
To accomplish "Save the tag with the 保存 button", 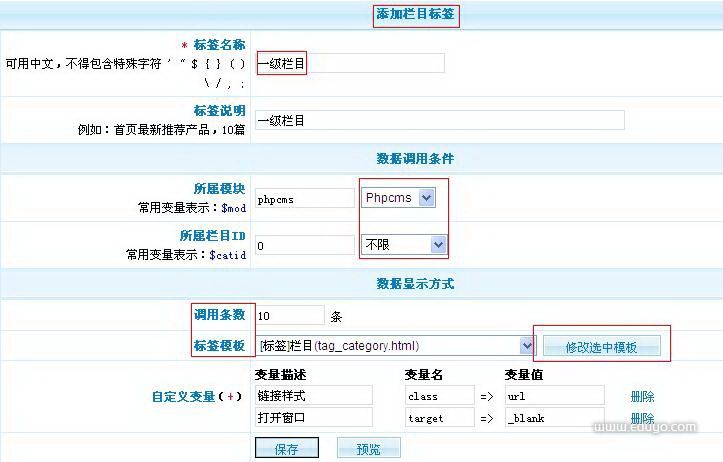I will (x=286, y=449).
